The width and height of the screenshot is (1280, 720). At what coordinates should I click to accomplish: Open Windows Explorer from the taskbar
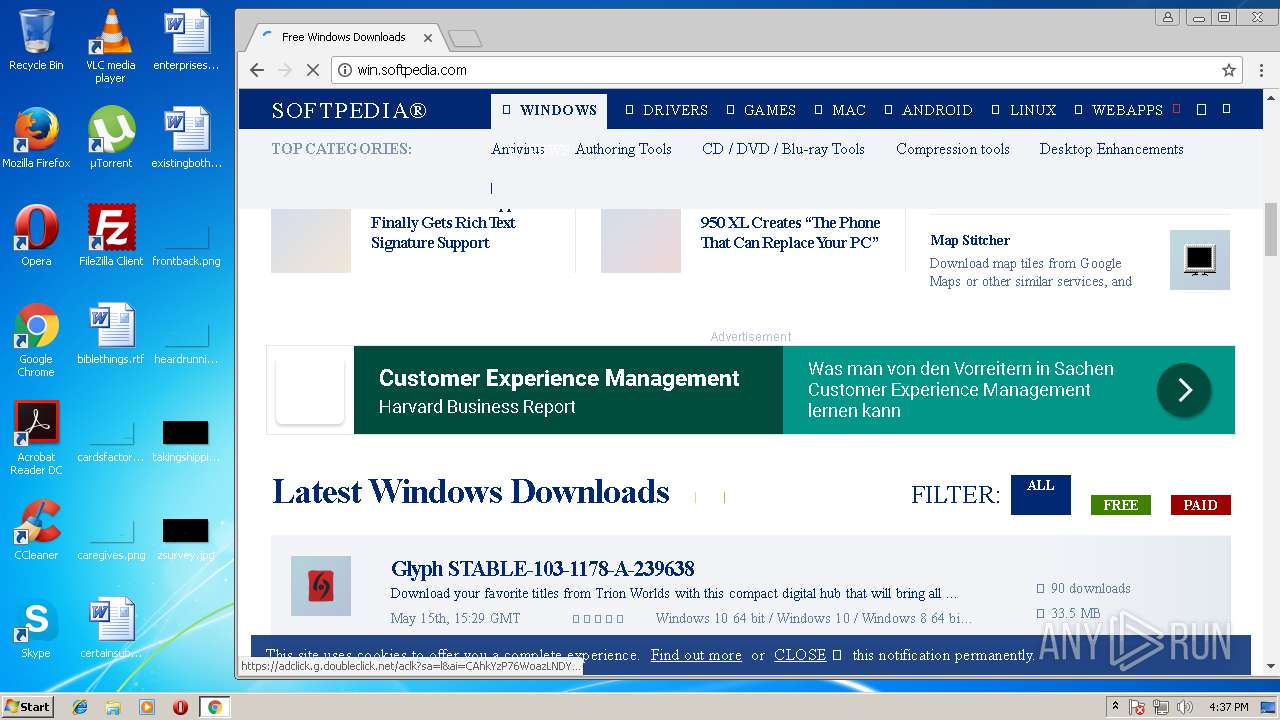[113, 707]
